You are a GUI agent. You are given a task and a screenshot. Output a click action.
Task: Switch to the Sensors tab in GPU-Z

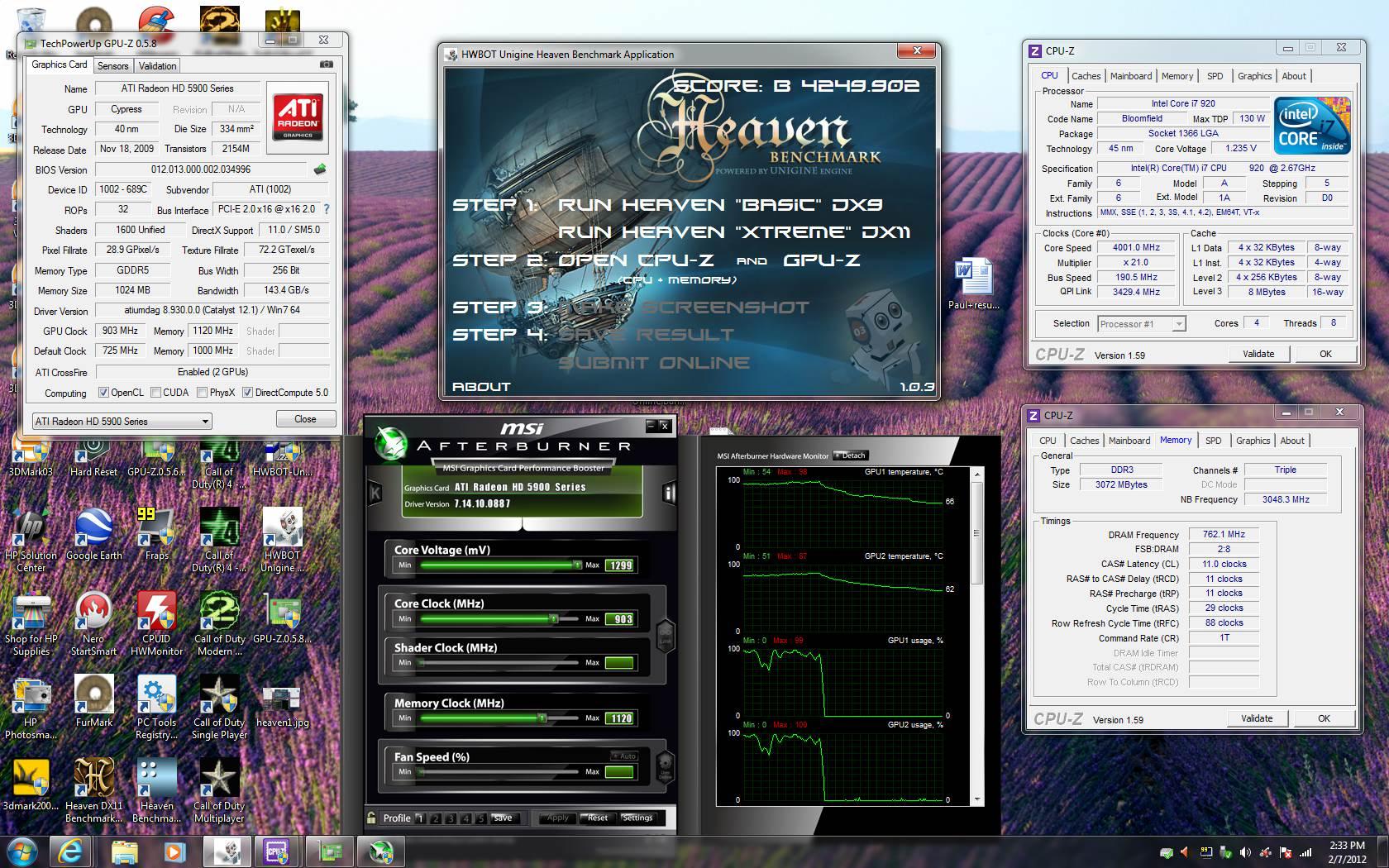coord(112,66)
